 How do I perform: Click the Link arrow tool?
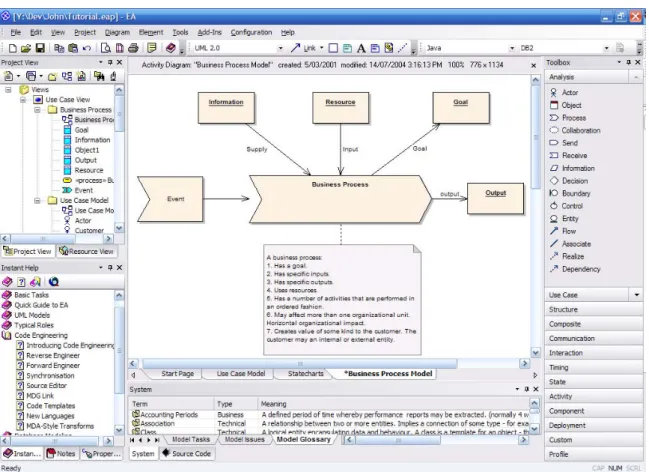pos(296,48)
